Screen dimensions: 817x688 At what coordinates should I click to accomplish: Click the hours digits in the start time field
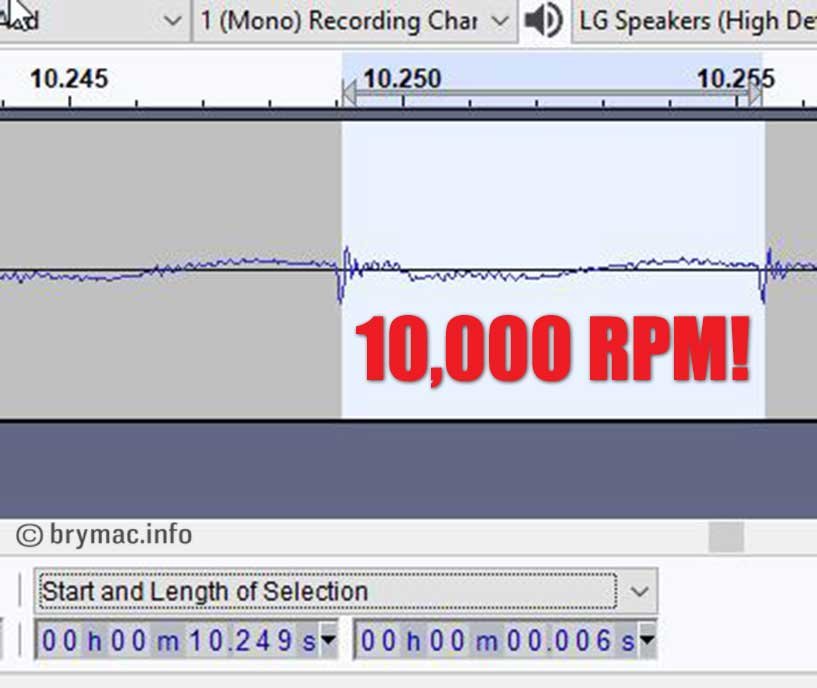coord(60,641)
